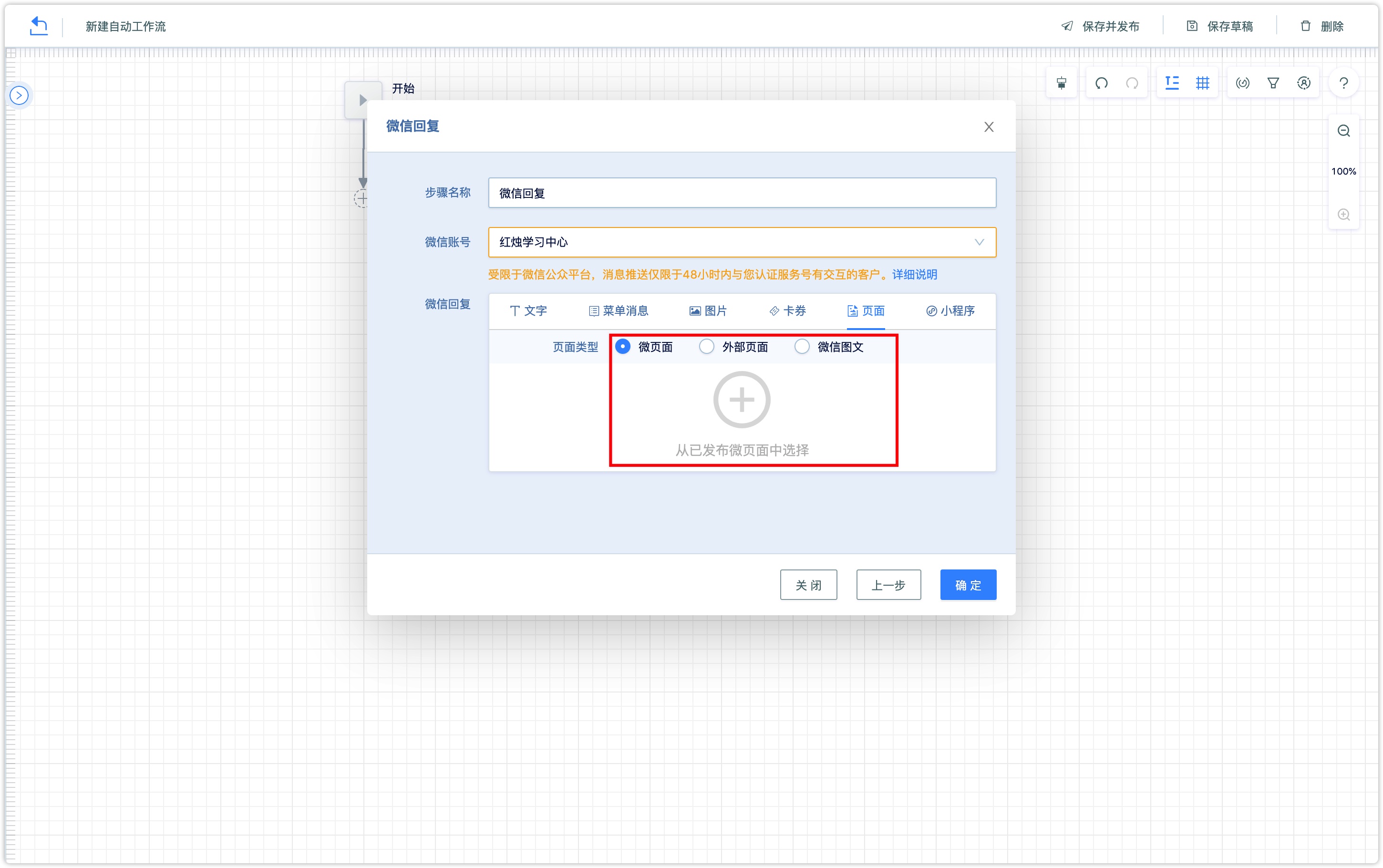Click the paper plane publish icon
This screenshot has height=868, width=1383.
1067,26
